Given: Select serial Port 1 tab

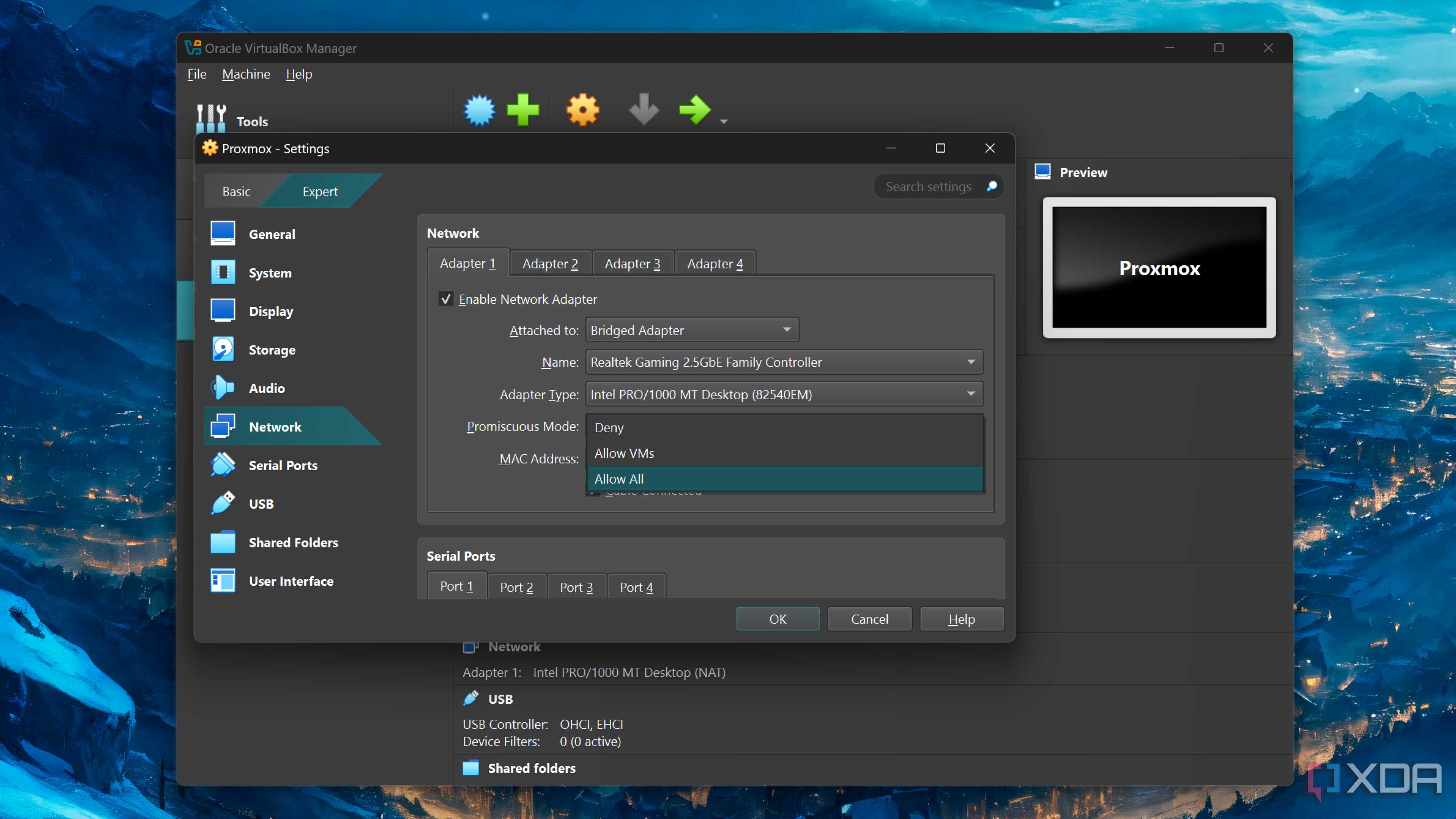Looking at the screenshot, I should pos(456,586).
